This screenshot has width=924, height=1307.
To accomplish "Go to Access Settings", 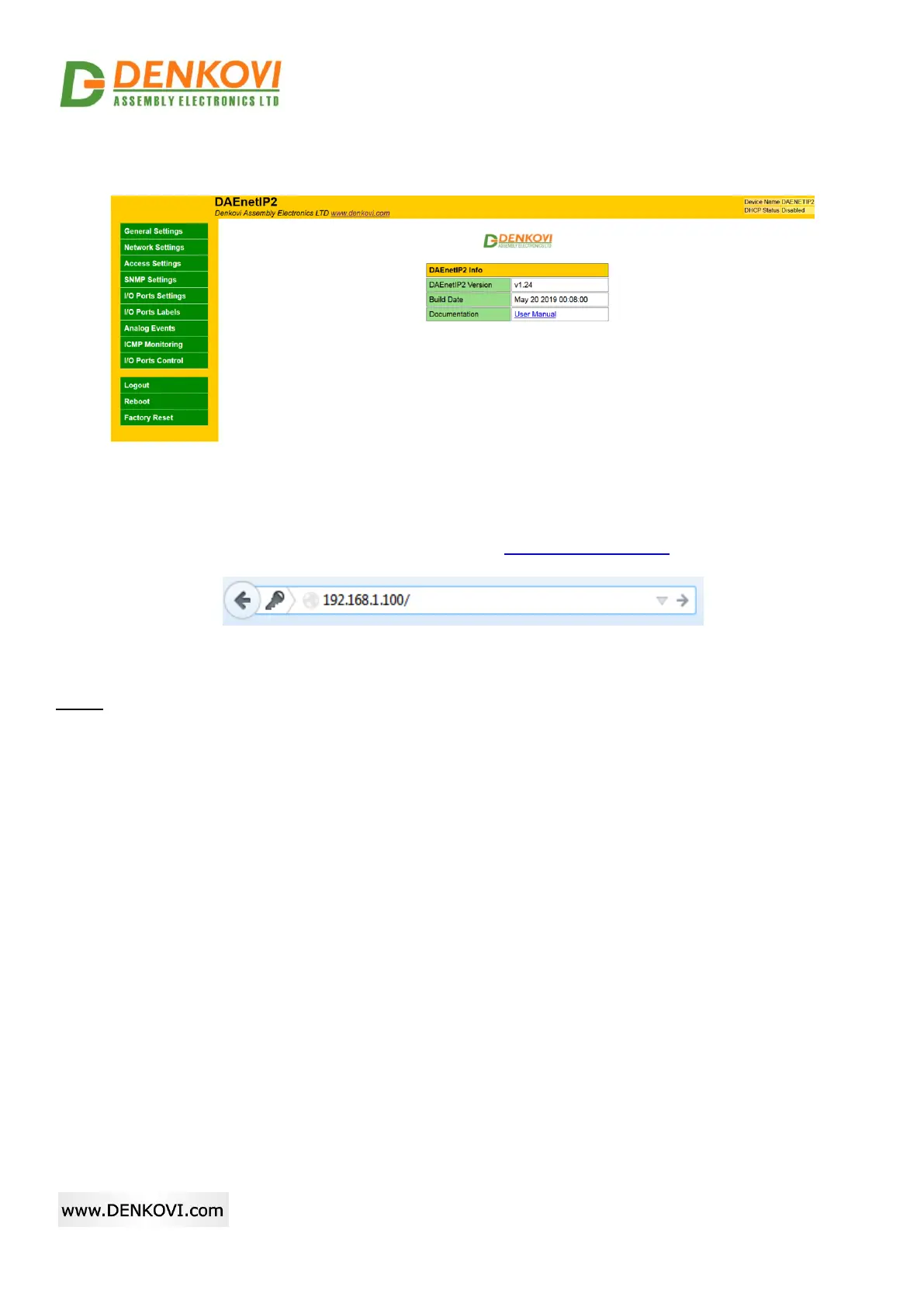I will [x=164, y=264].
